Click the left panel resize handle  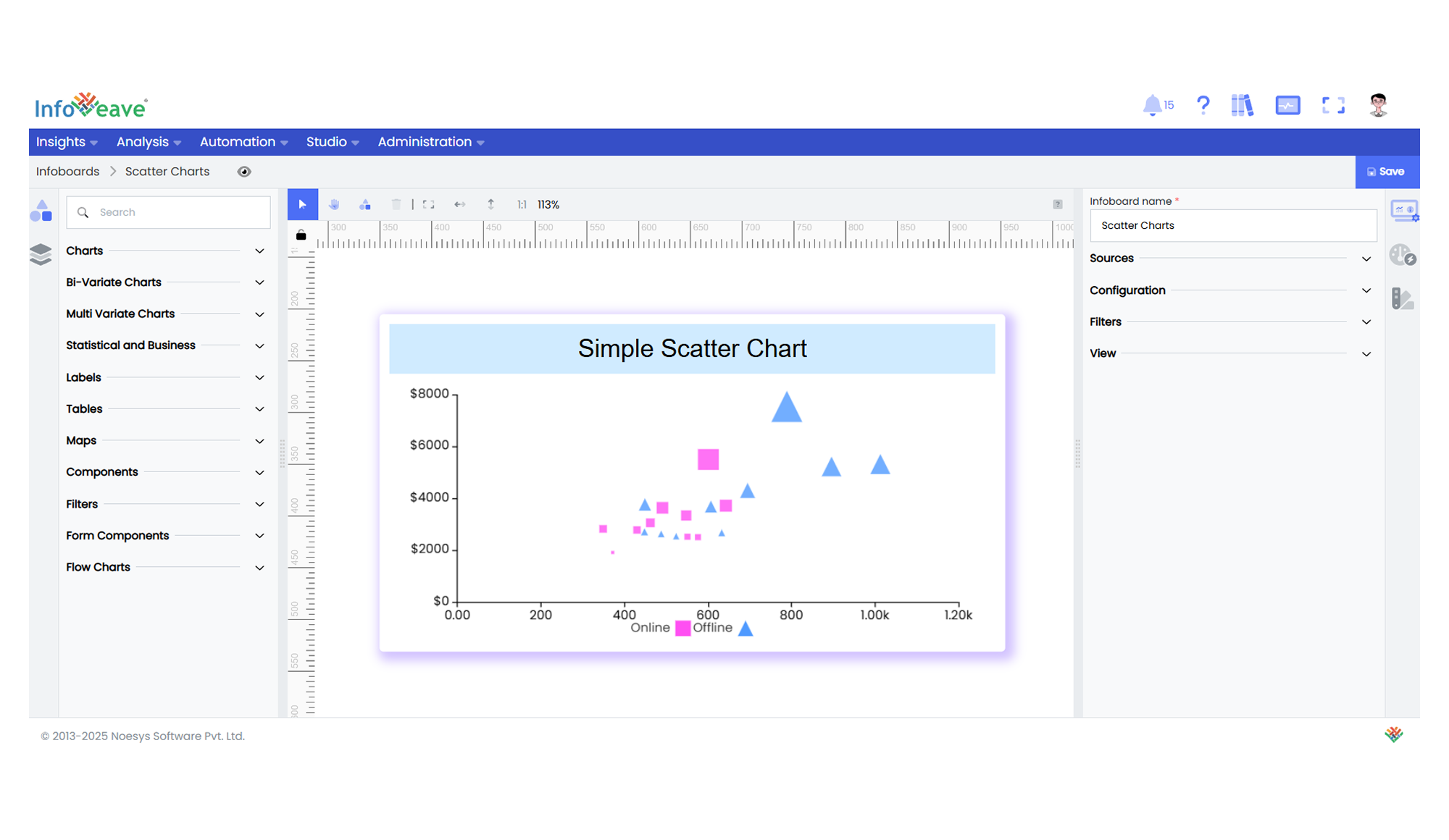pyautogui.click(x=283, y=453)
